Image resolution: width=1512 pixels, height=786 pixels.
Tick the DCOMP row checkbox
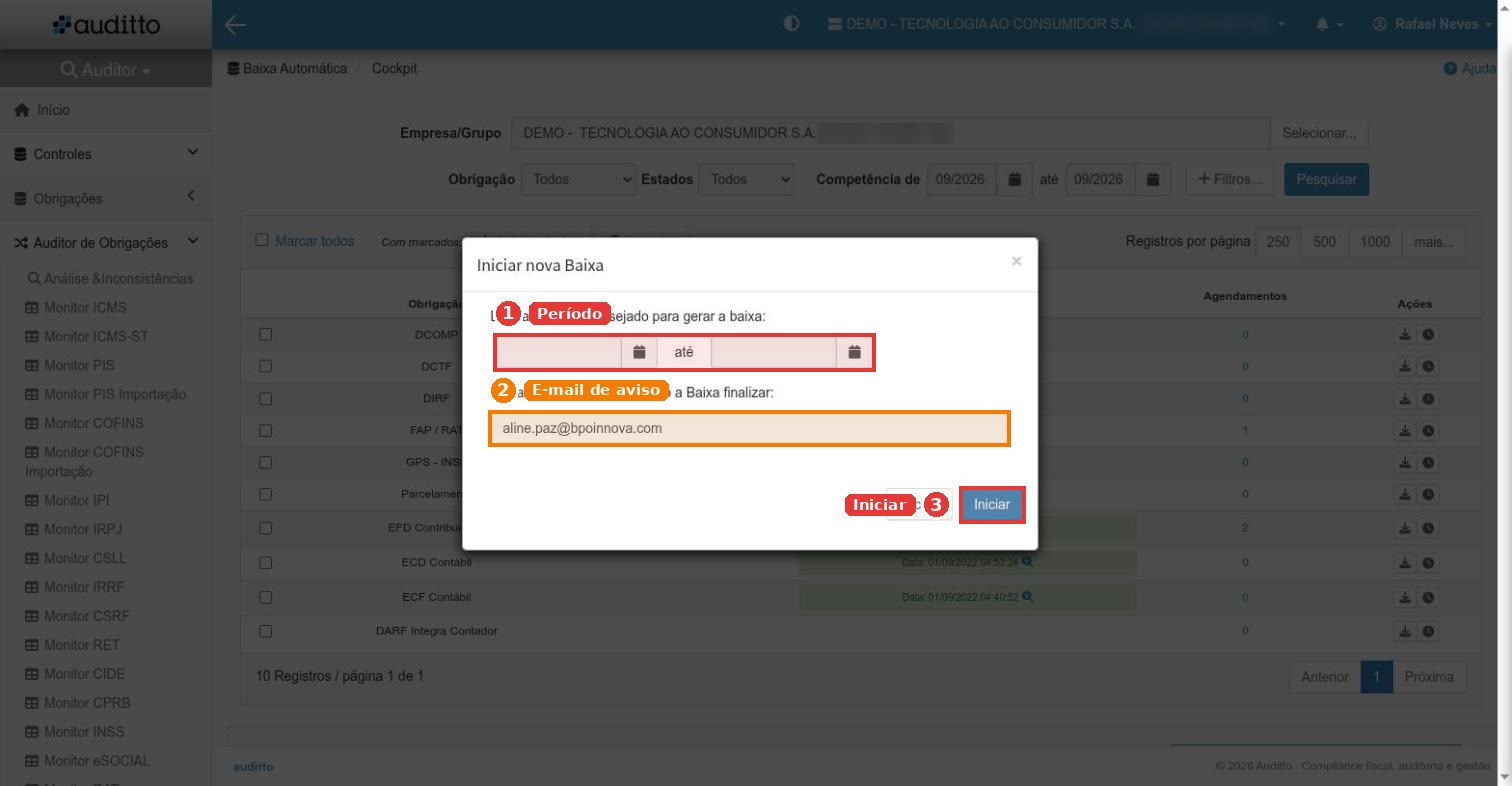(265, 334)
